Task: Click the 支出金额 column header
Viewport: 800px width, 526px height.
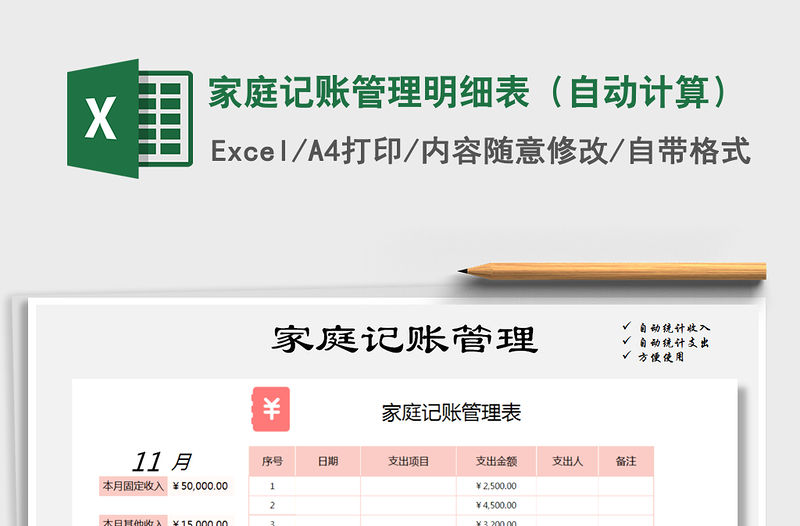Action: coord(496,461)
